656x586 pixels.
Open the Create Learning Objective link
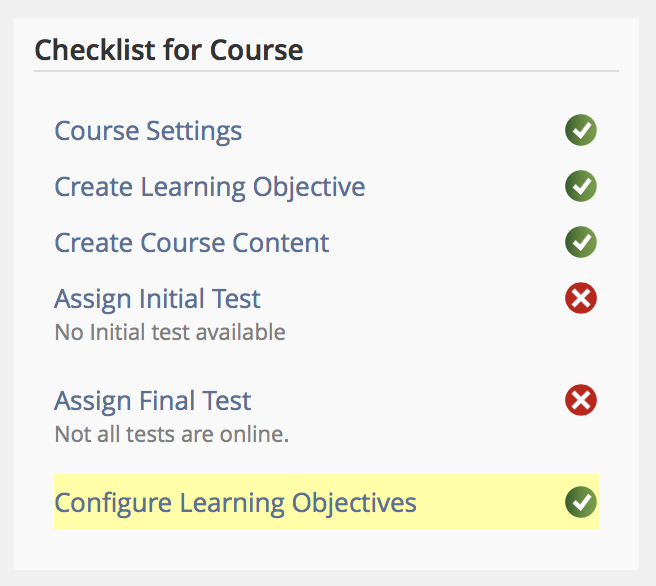coord(209,187)
